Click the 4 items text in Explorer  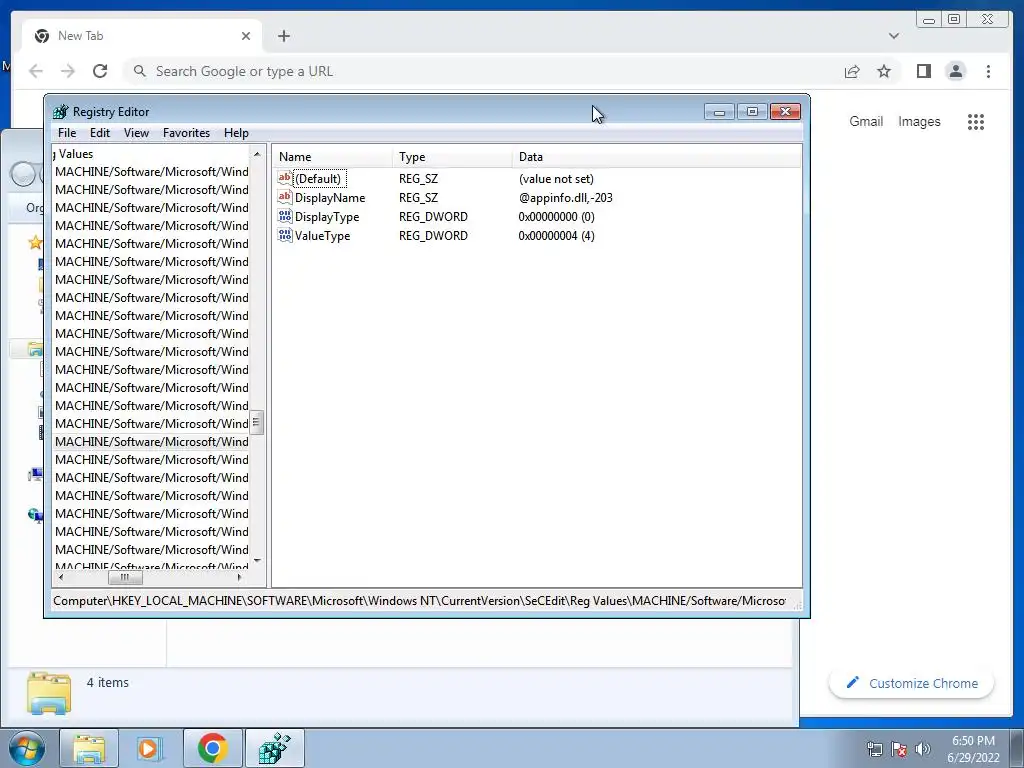click(x=108, y=682)
